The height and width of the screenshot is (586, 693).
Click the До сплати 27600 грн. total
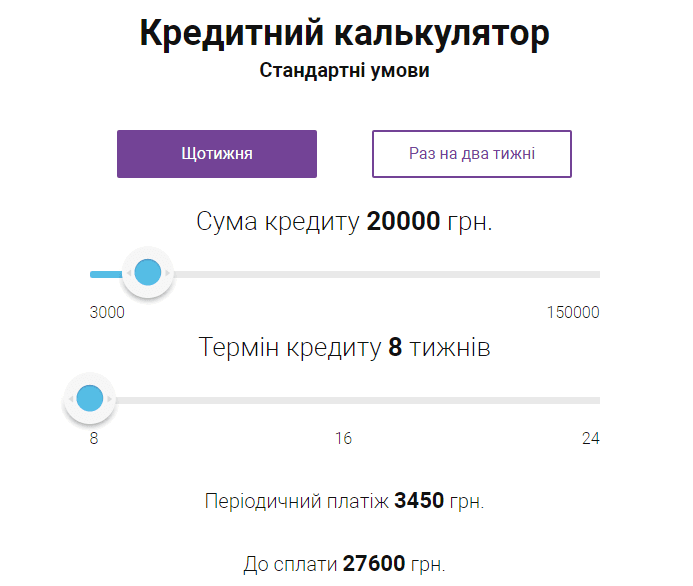coord(345,563)
